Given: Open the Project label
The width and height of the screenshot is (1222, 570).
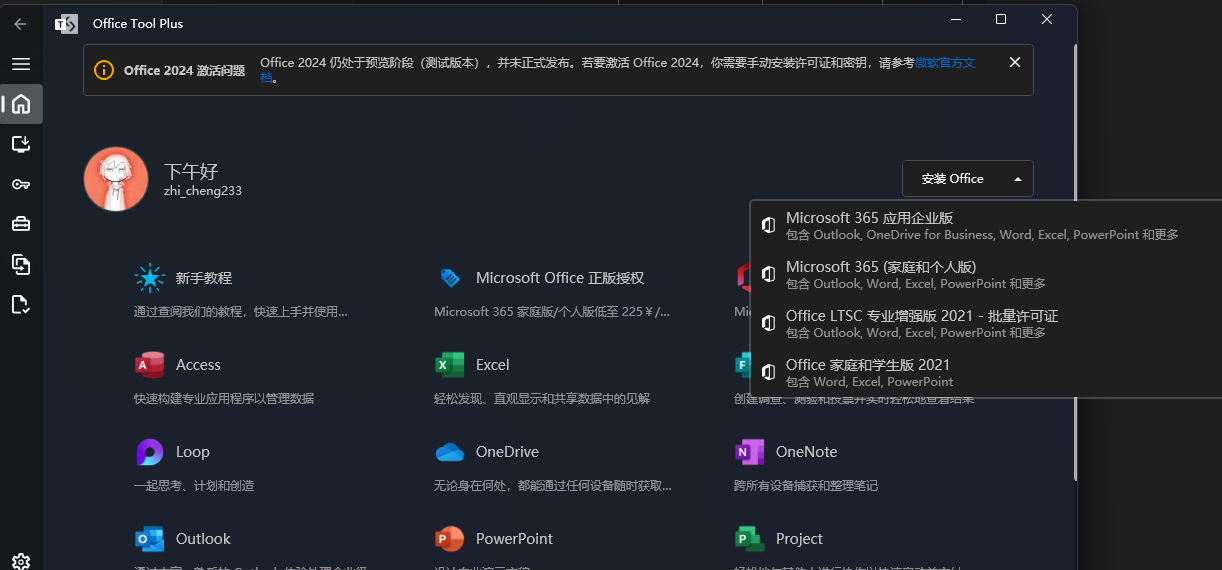Looking at the screenshot, I should click(799, 539).
